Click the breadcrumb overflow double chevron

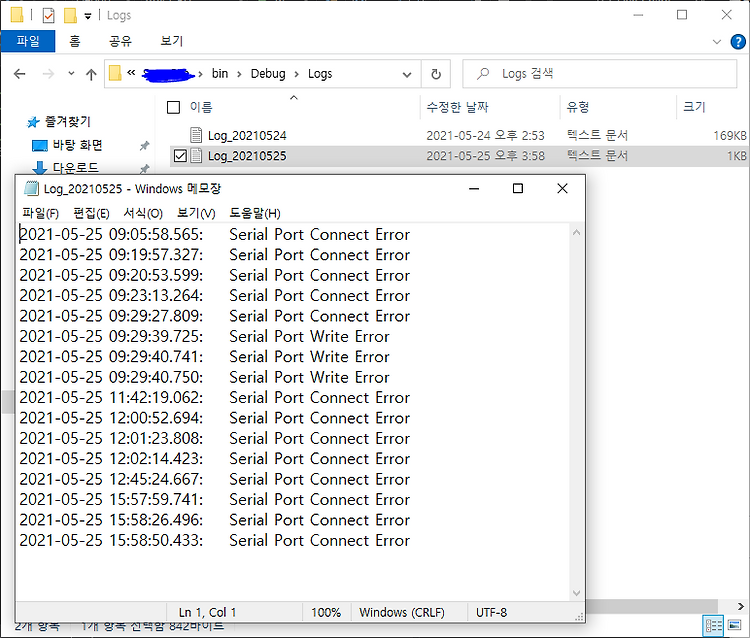point(131,73)
